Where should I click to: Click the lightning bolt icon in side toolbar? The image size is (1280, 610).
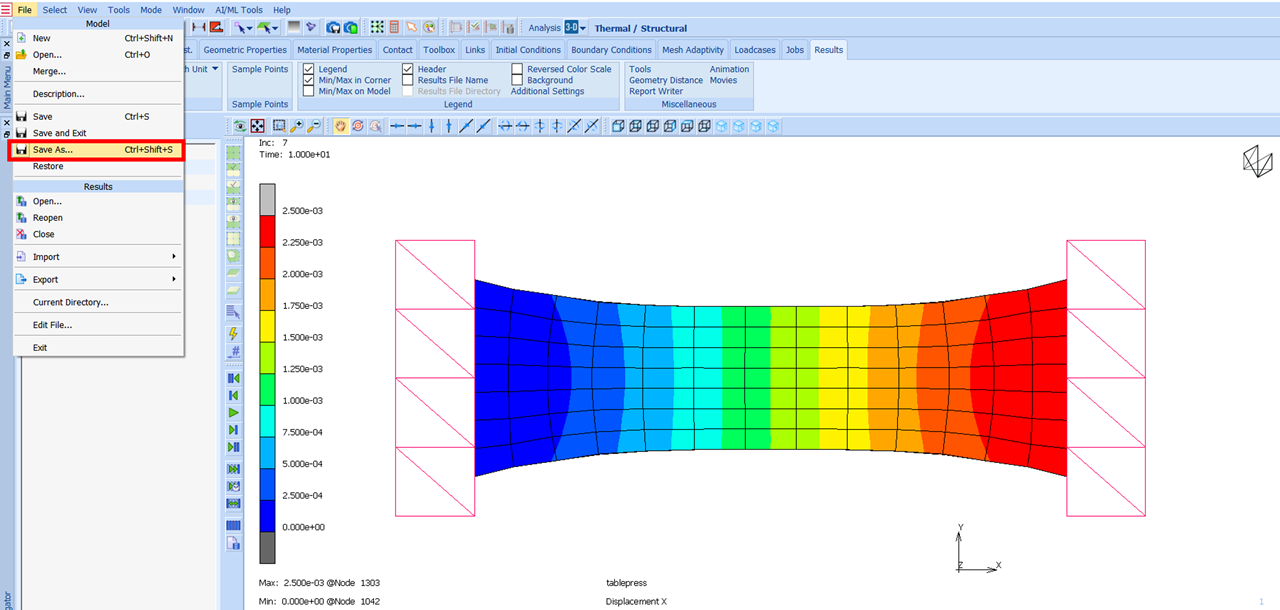pos(234,333)
